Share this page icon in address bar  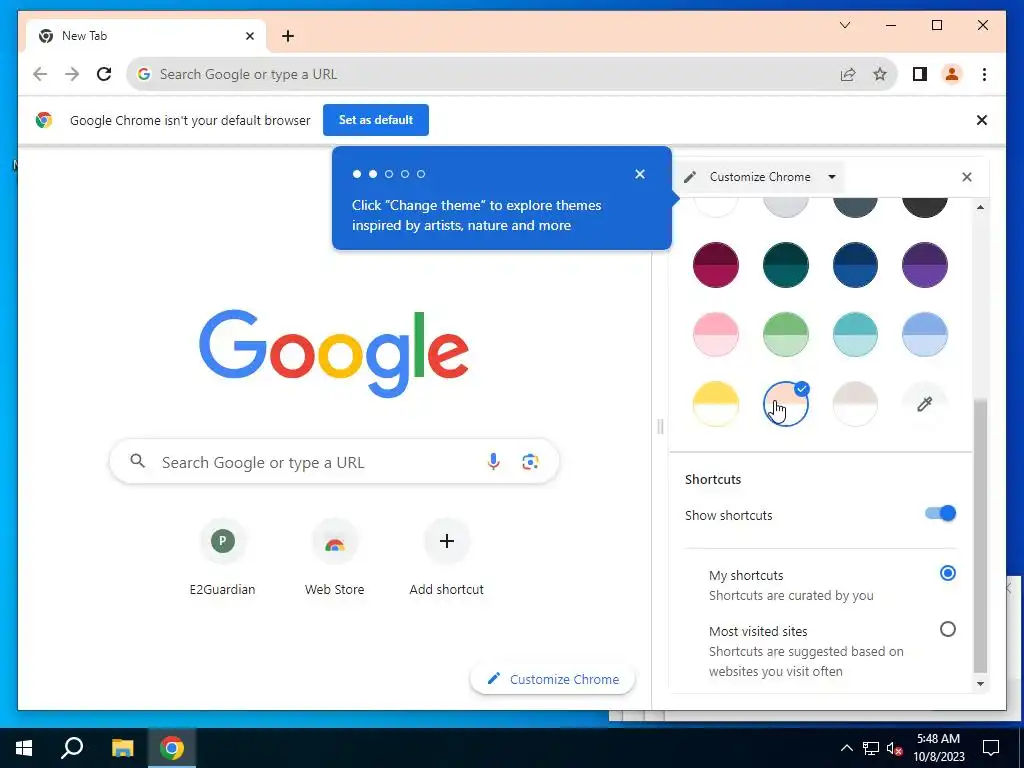[848, 74]
